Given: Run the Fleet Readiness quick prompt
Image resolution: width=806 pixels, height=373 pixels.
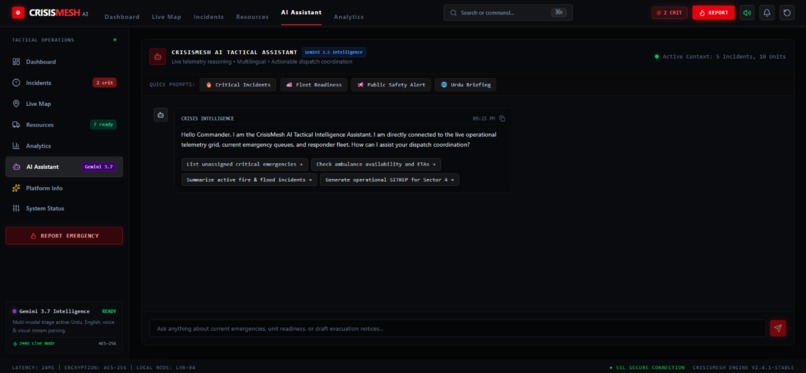Looking at the screenshot, I should [314, 85].
